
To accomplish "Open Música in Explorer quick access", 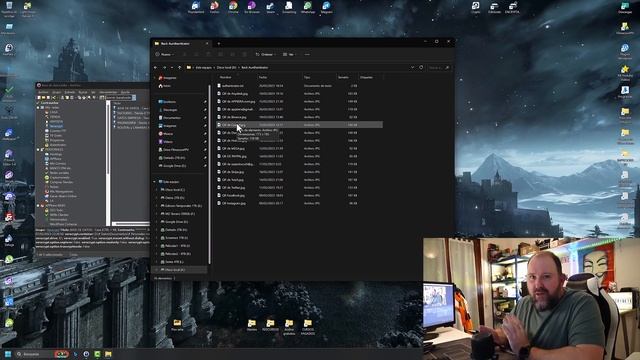I will (x=166, y=133).
